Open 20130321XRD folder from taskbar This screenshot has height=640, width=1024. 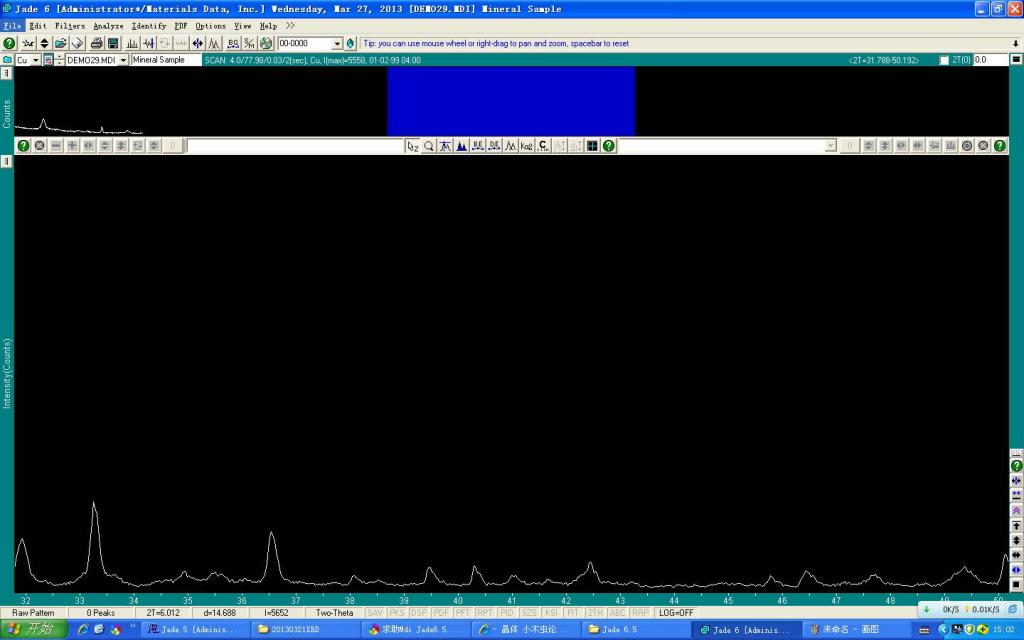[x=306, y=630]
